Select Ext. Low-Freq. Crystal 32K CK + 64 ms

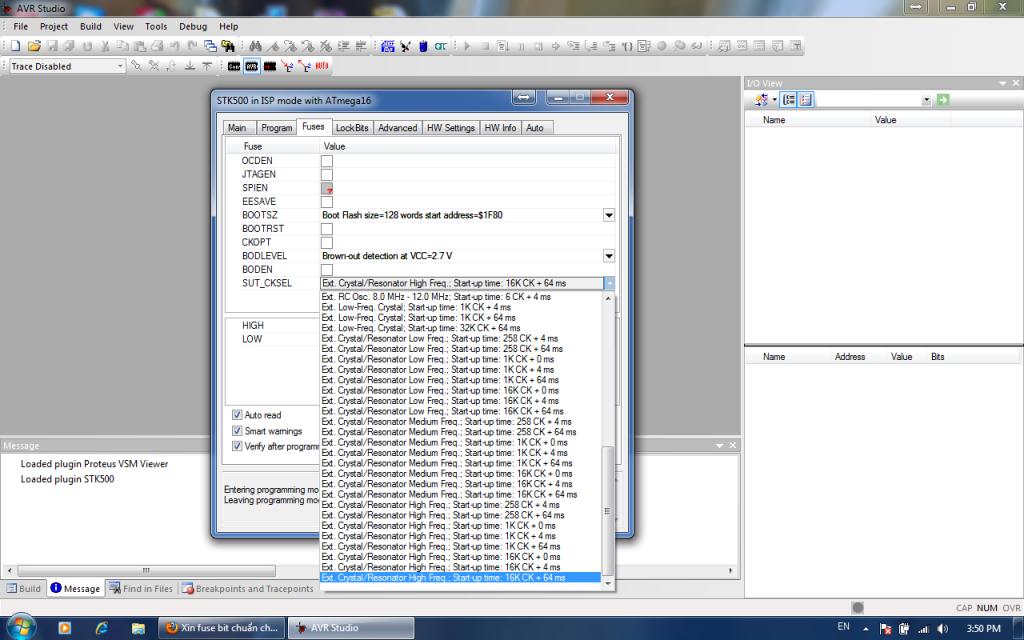[x=421, y=328]
